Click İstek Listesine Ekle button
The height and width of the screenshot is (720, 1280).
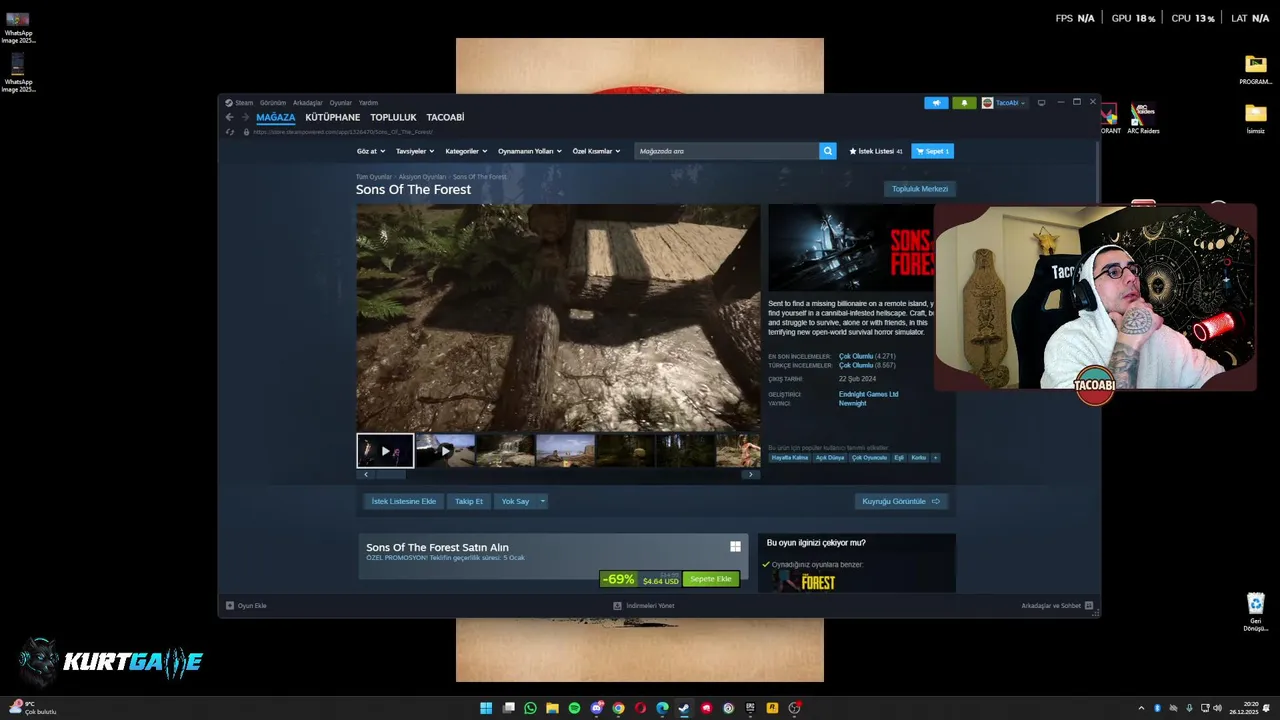click(x=404, y=501)
